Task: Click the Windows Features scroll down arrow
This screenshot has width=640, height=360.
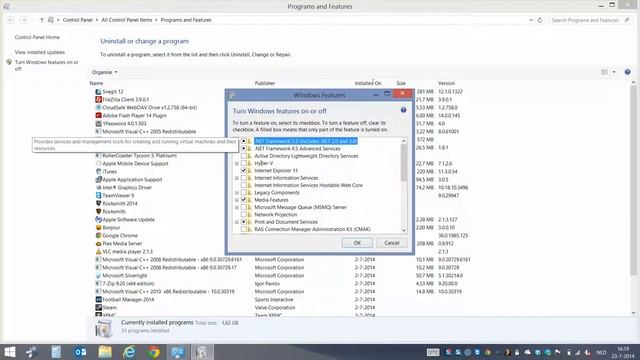Action: (x=404, y=230)
